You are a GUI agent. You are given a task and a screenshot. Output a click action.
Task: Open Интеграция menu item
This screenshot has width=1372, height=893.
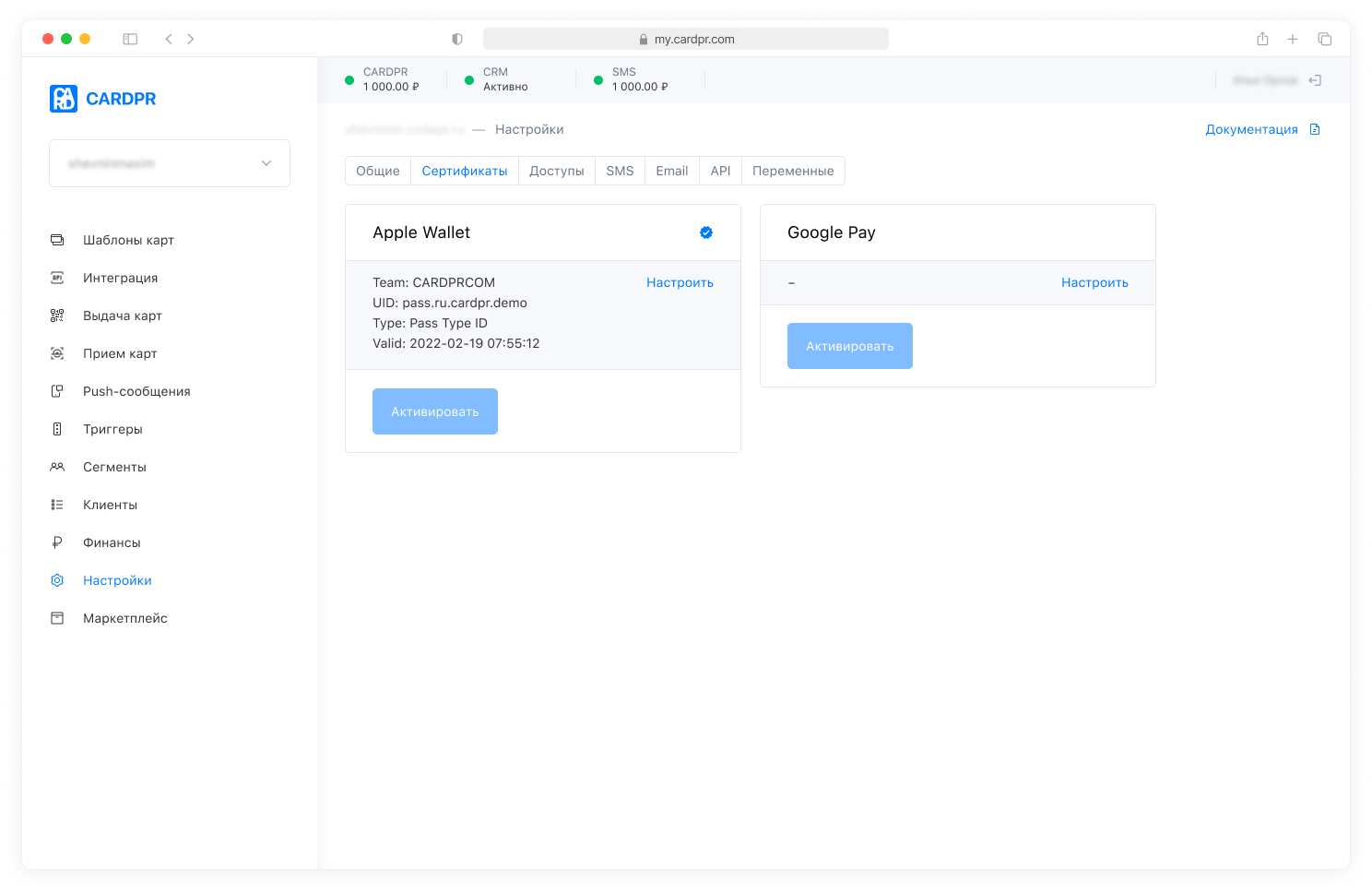(x=120, y=278)
